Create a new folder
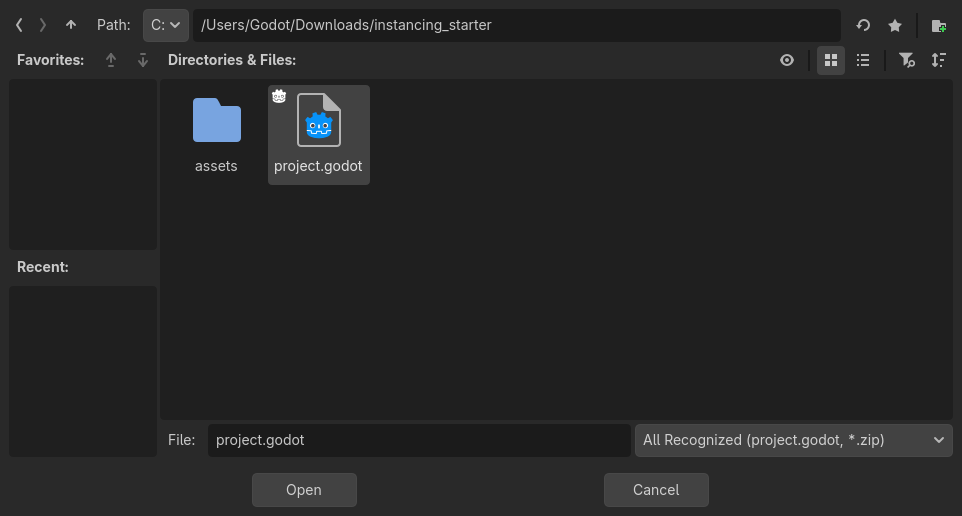The image size is (962, 516). point(938,25)
